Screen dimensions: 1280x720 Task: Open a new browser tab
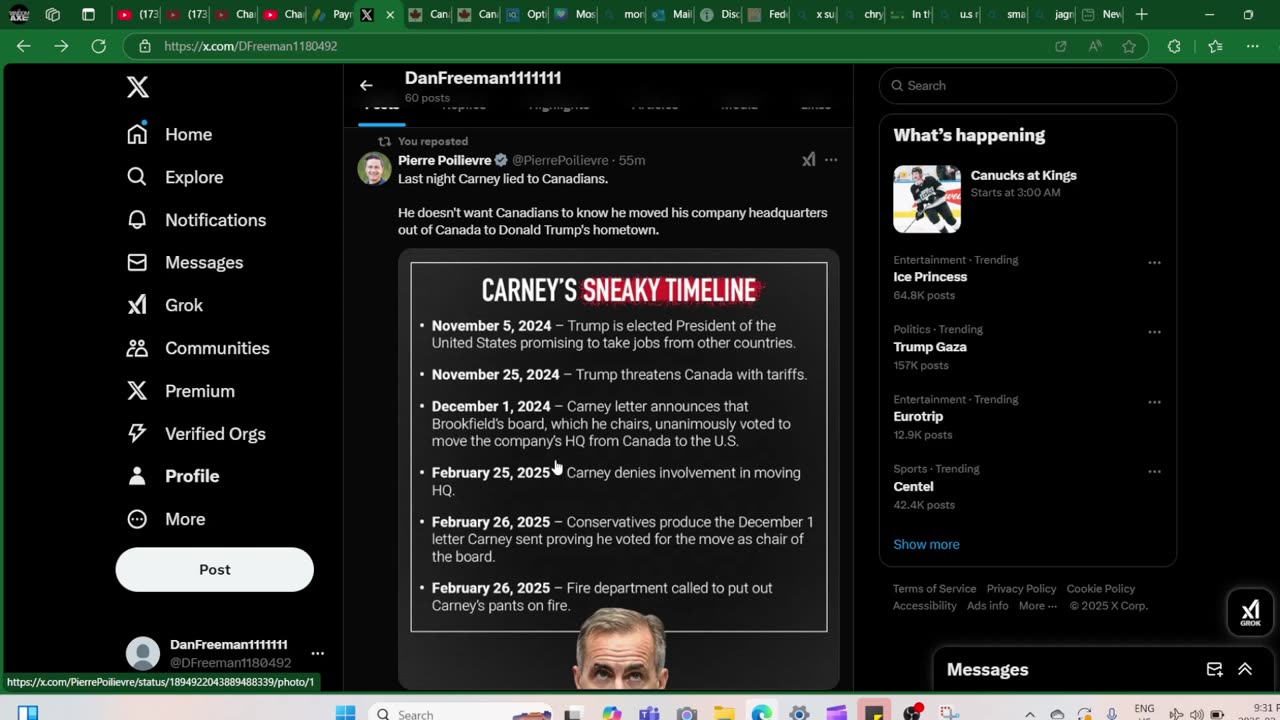pyautogui.click(x=1141, y=15)
